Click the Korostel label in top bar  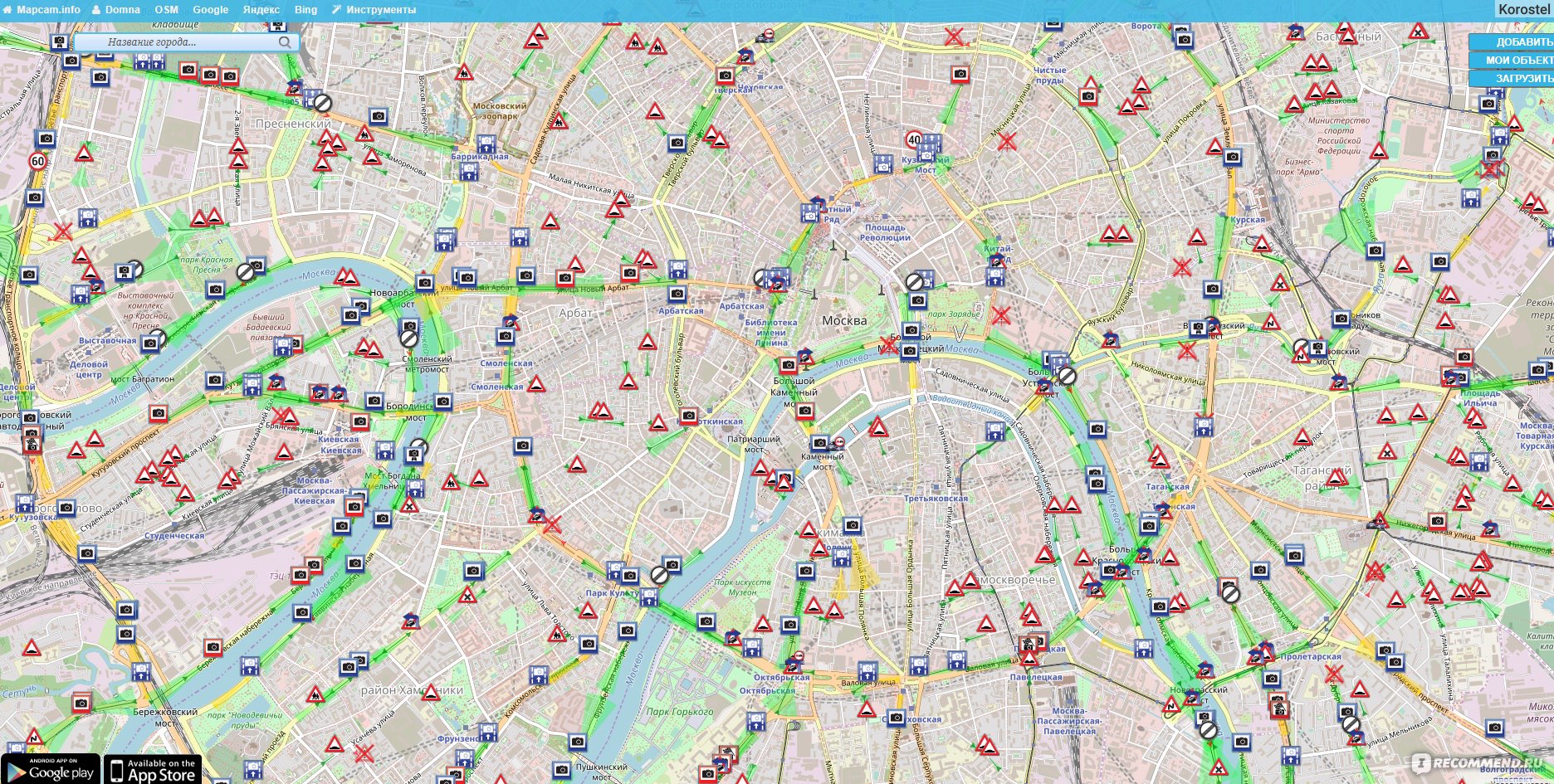1525,9
